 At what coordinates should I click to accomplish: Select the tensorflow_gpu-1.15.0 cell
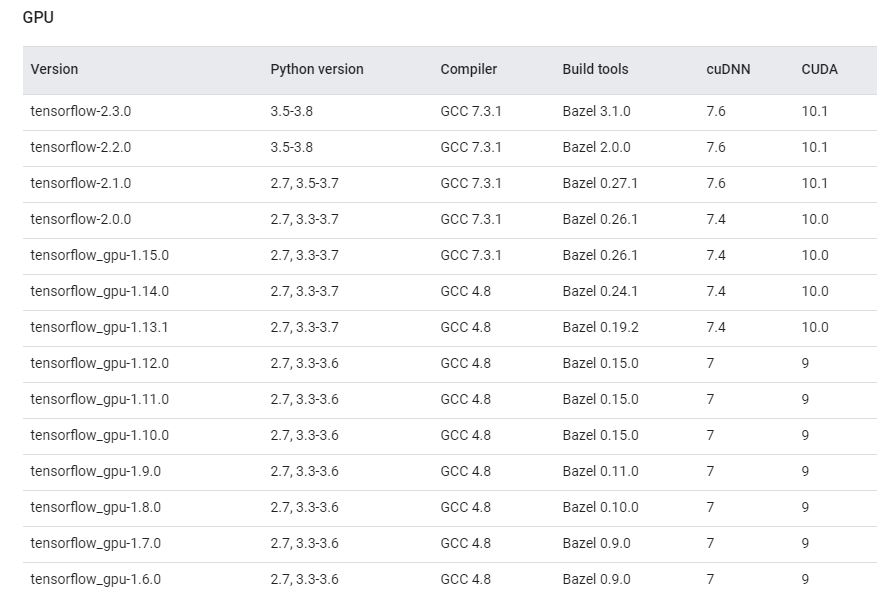click(x=100, y=255)
